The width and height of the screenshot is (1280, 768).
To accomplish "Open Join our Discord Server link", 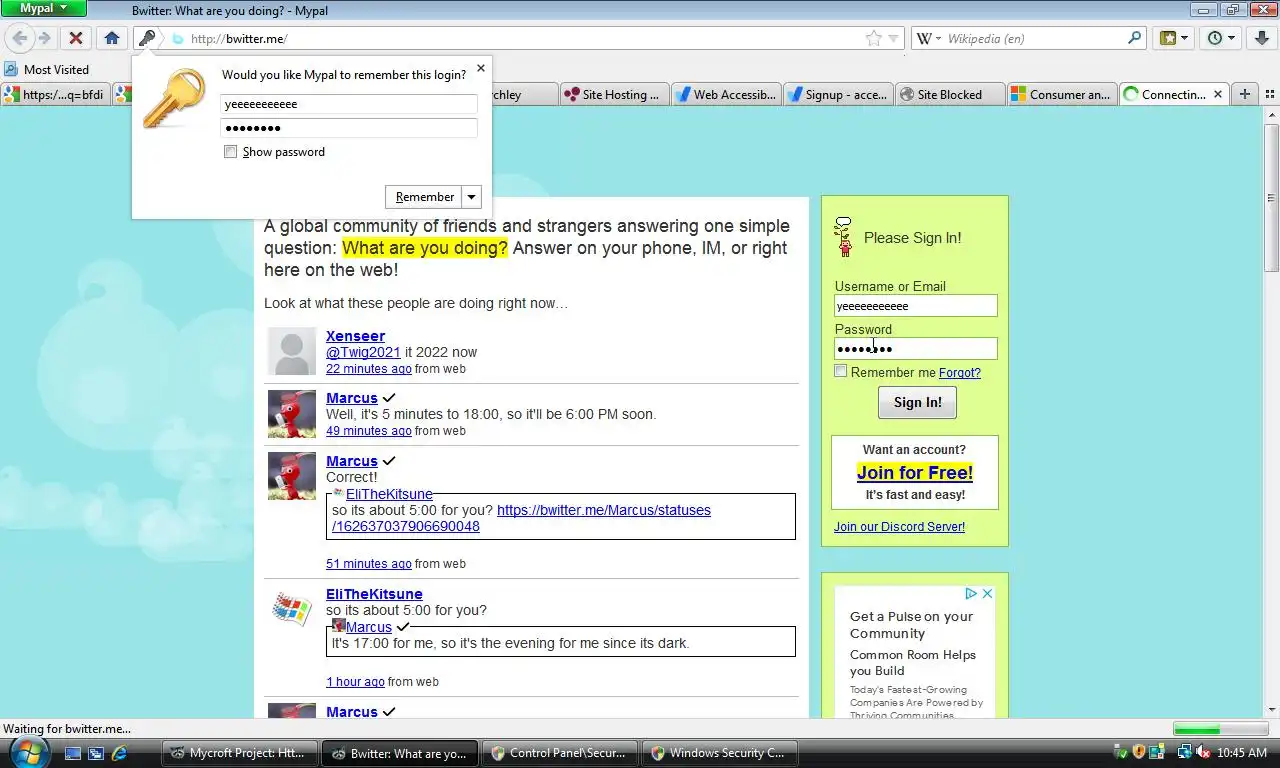I will coord(899,527).
